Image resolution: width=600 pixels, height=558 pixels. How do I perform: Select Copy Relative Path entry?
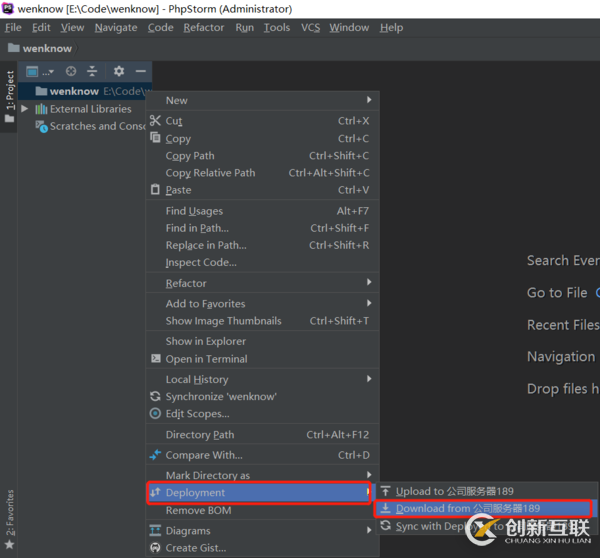262,173
